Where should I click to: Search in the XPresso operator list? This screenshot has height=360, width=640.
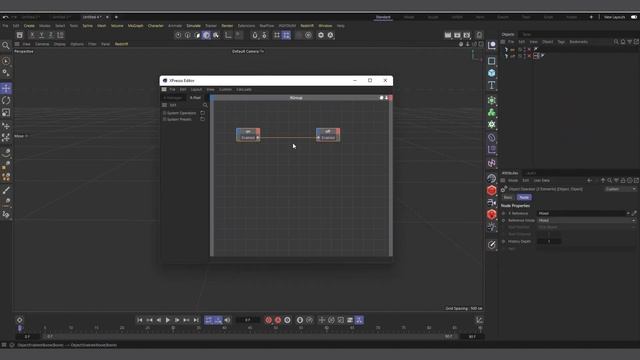(205, 105)
